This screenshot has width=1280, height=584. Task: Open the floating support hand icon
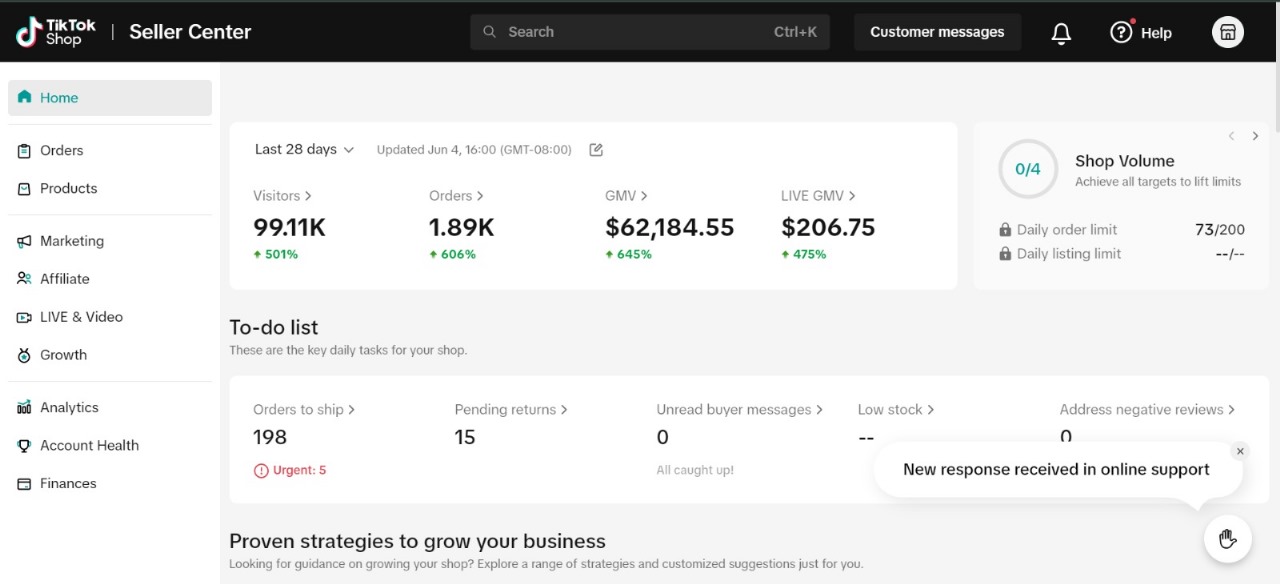(x=1227, y=539)
